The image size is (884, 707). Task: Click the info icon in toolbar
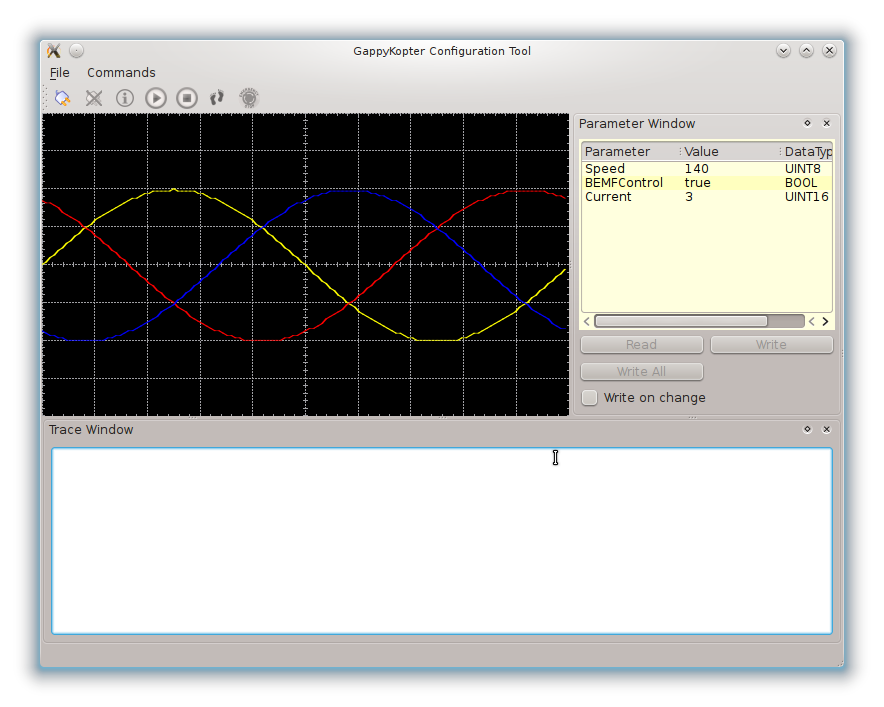coord(125,98)
